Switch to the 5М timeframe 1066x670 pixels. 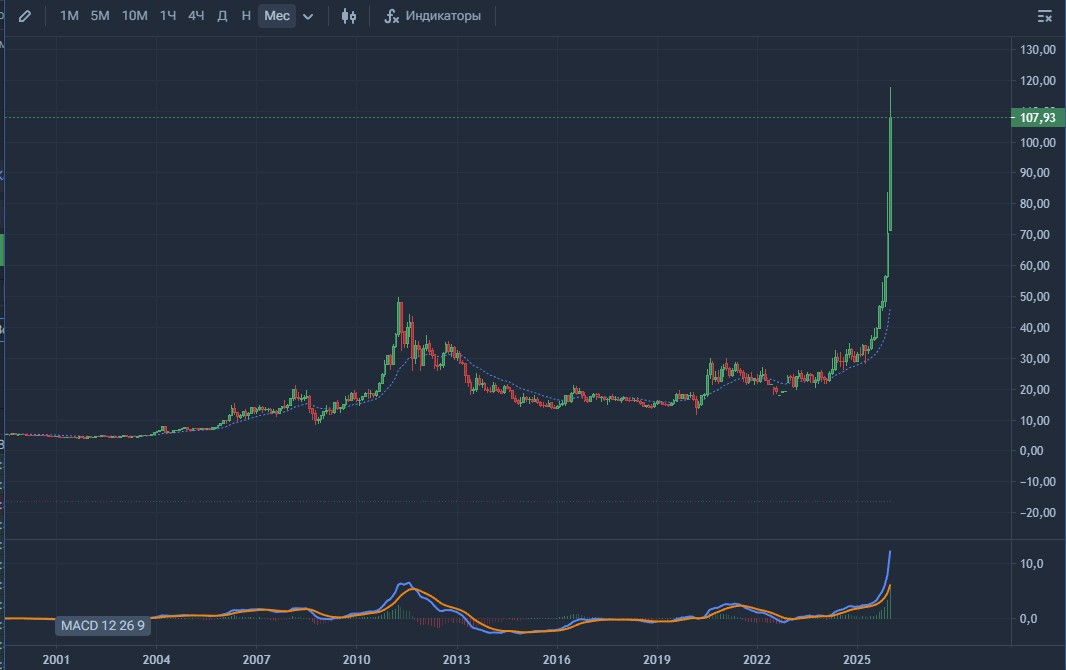tap(100, 16)
